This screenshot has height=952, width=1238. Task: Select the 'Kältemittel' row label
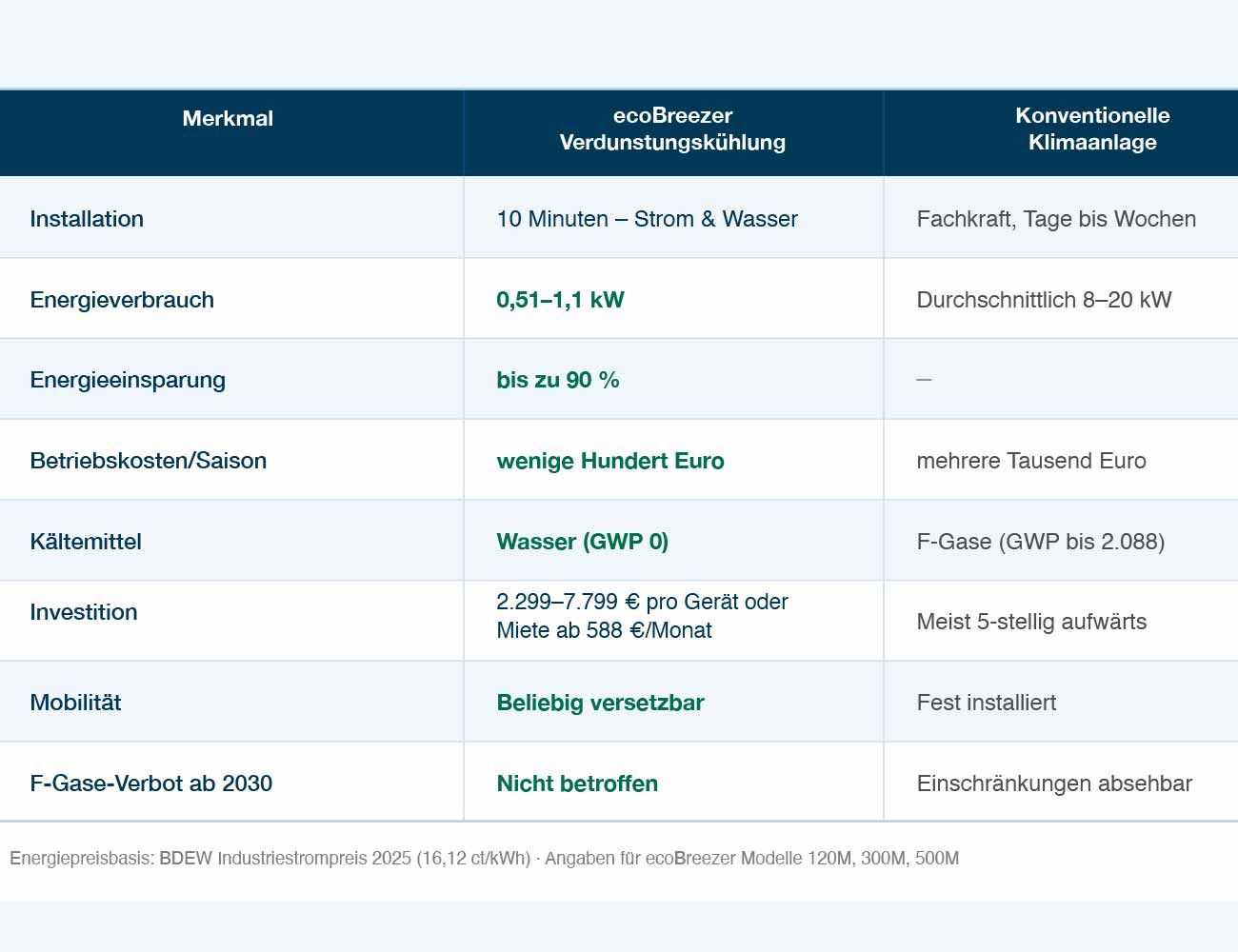[86, 542]
